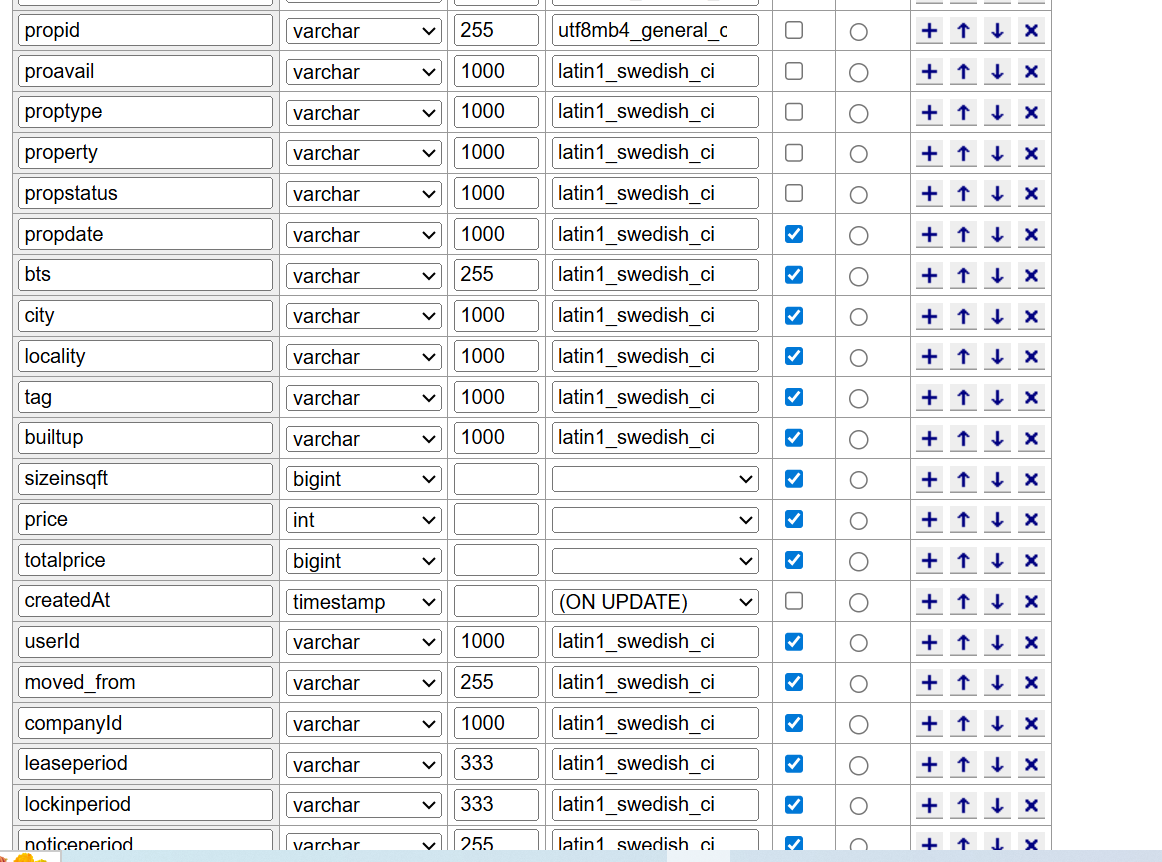This screenshot has width=1162, height=862.
Task: Click the length field showing 333 for lockinperiod
Action: click(496, 804)
